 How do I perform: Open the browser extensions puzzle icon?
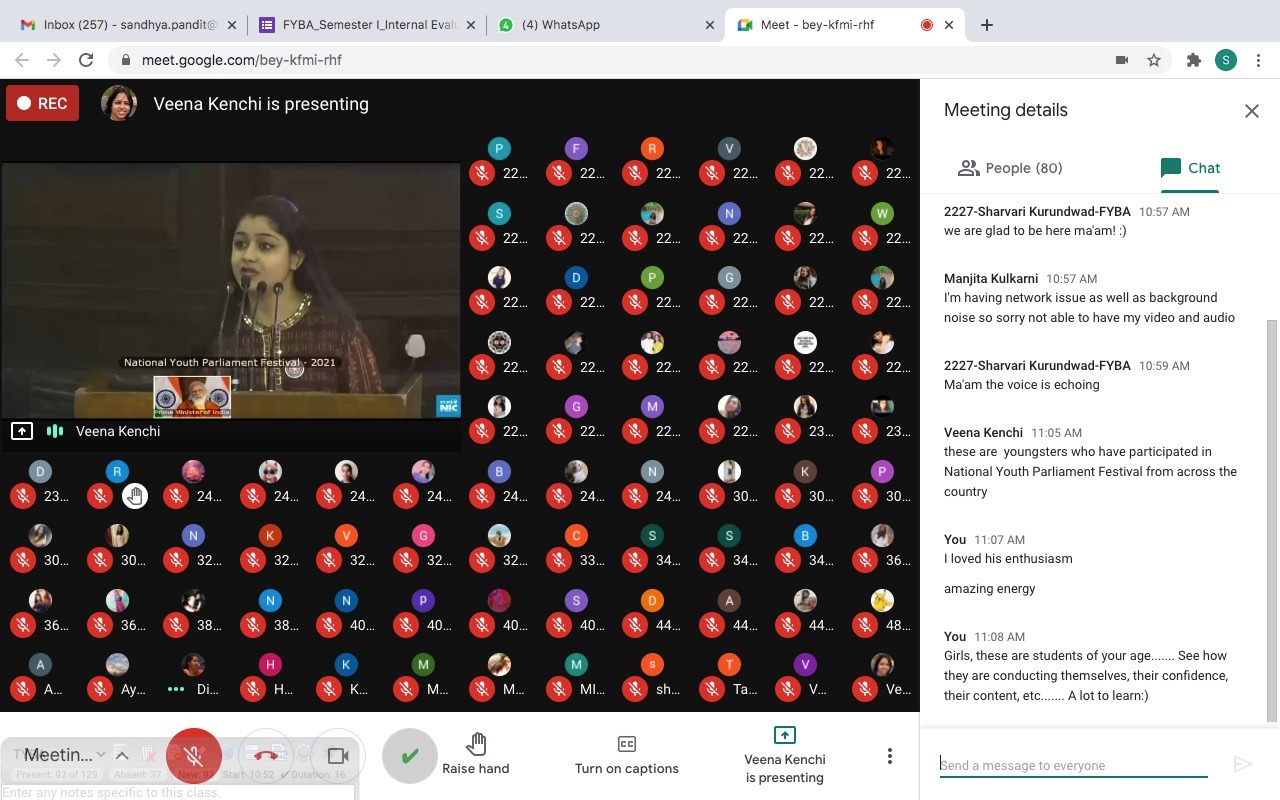(1194, 60)
